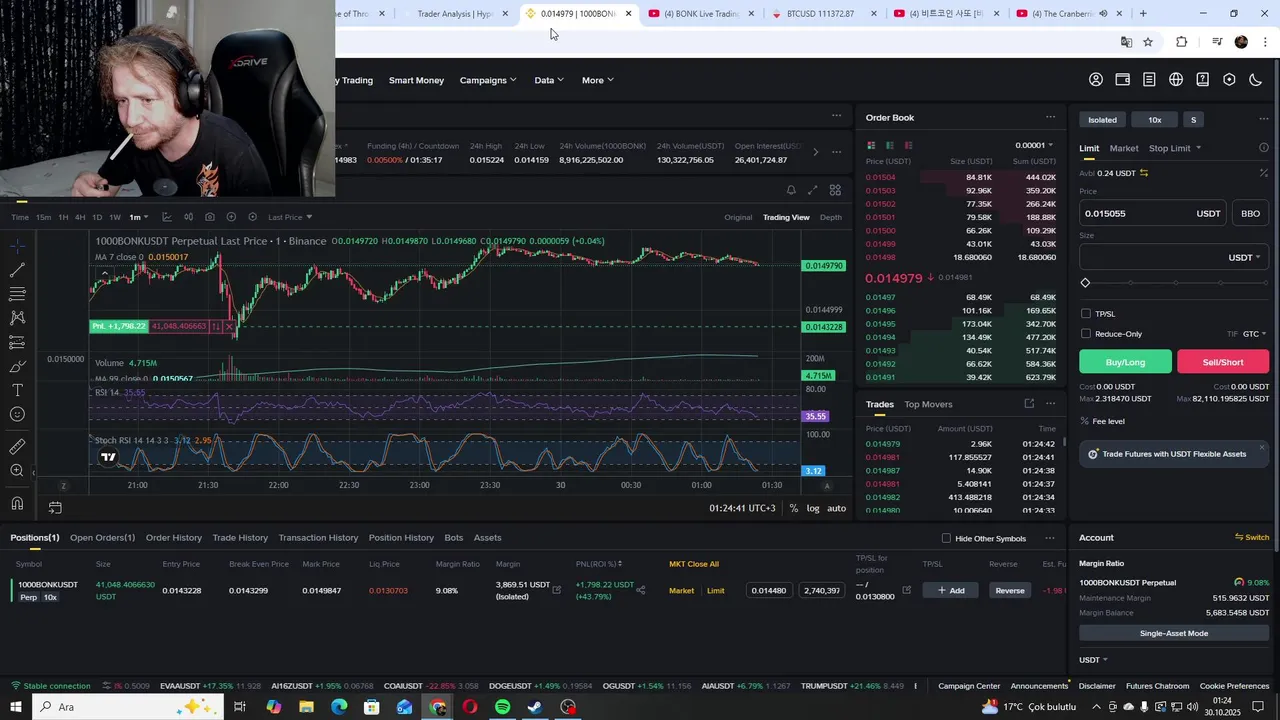Show both buy and sell order book view
1280x720 pixels.
pos(871,145)
